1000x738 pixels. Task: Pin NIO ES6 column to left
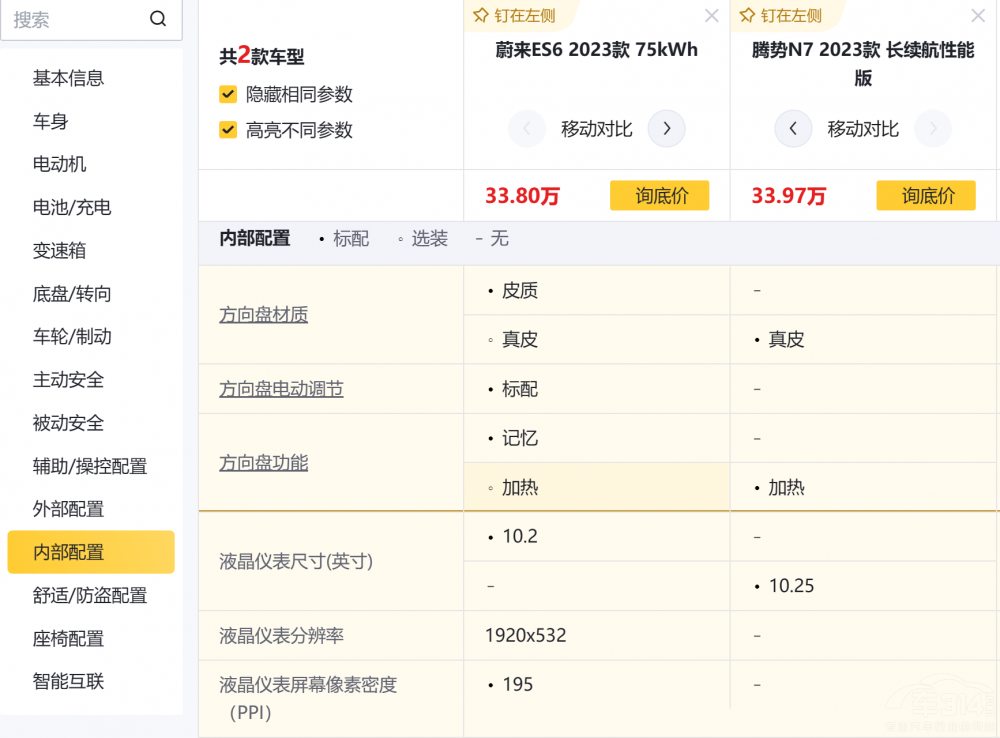point(513,16)
